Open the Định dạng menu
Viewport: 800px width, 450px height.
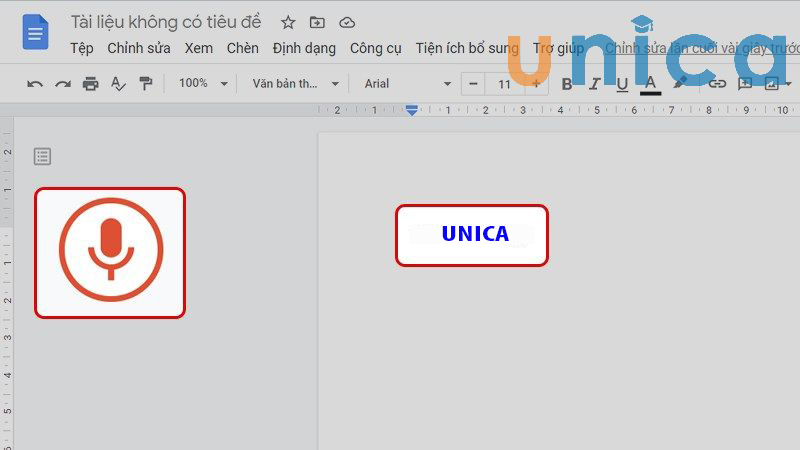click(x=304, y=48)
